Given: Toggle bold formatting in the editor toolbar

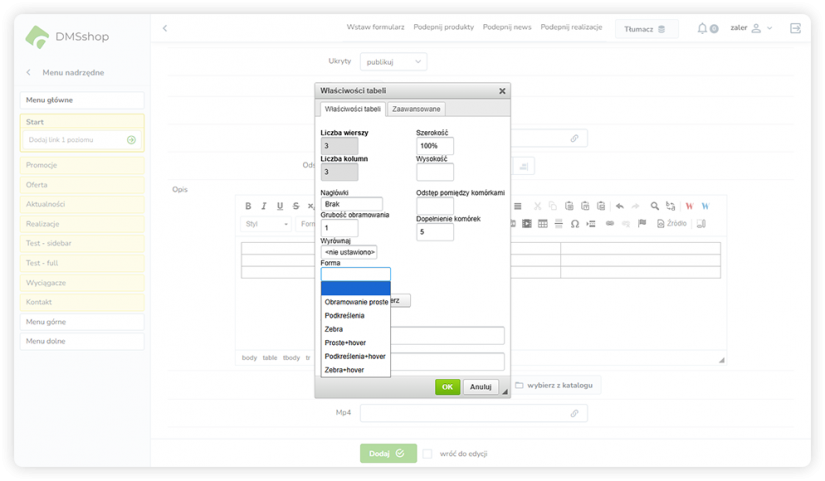Looking at the screenshot, I should [x=249, y=206].
